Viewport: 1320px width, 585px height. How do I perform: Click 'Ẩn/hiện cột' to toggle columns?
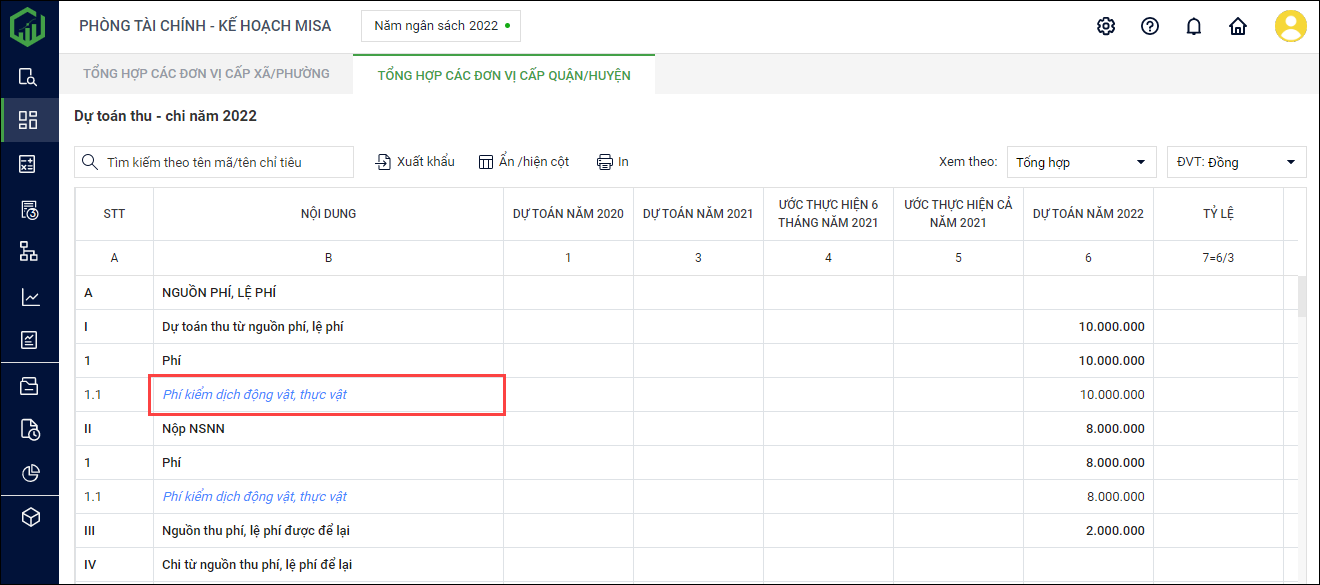click(523, 162)
